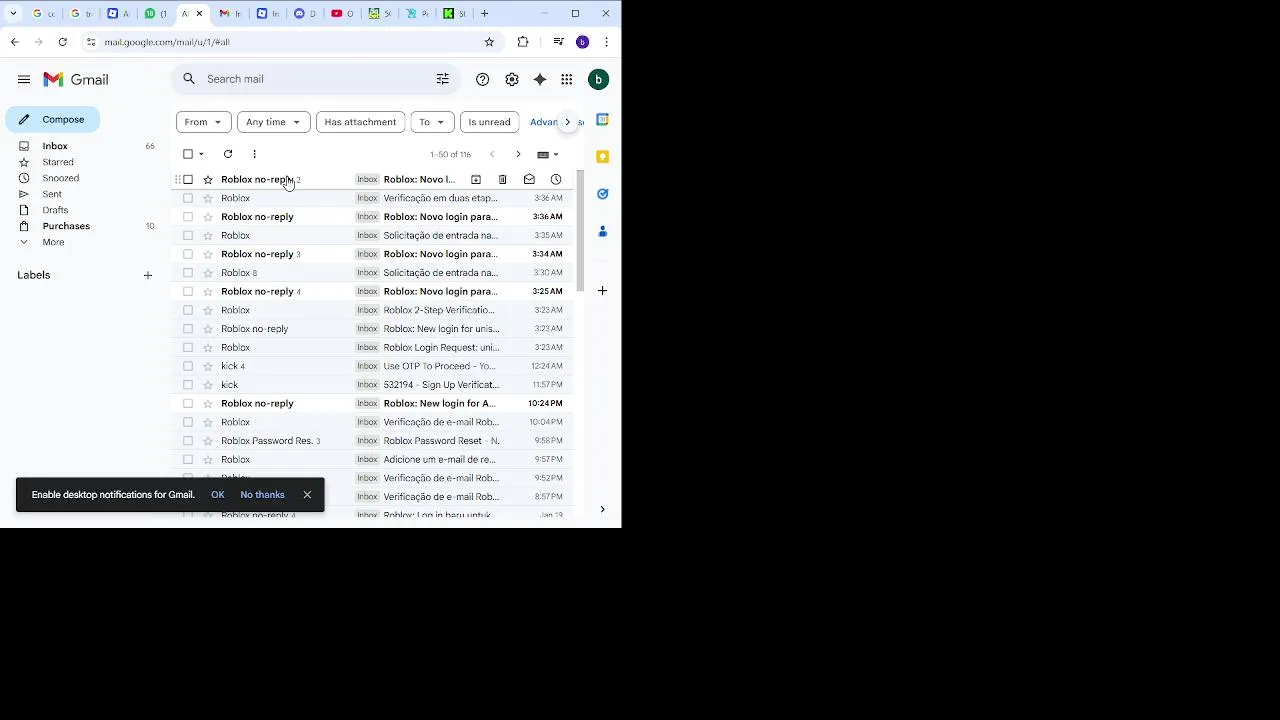
Task: Open the To filter dropdown
Action: click(432, 122)
